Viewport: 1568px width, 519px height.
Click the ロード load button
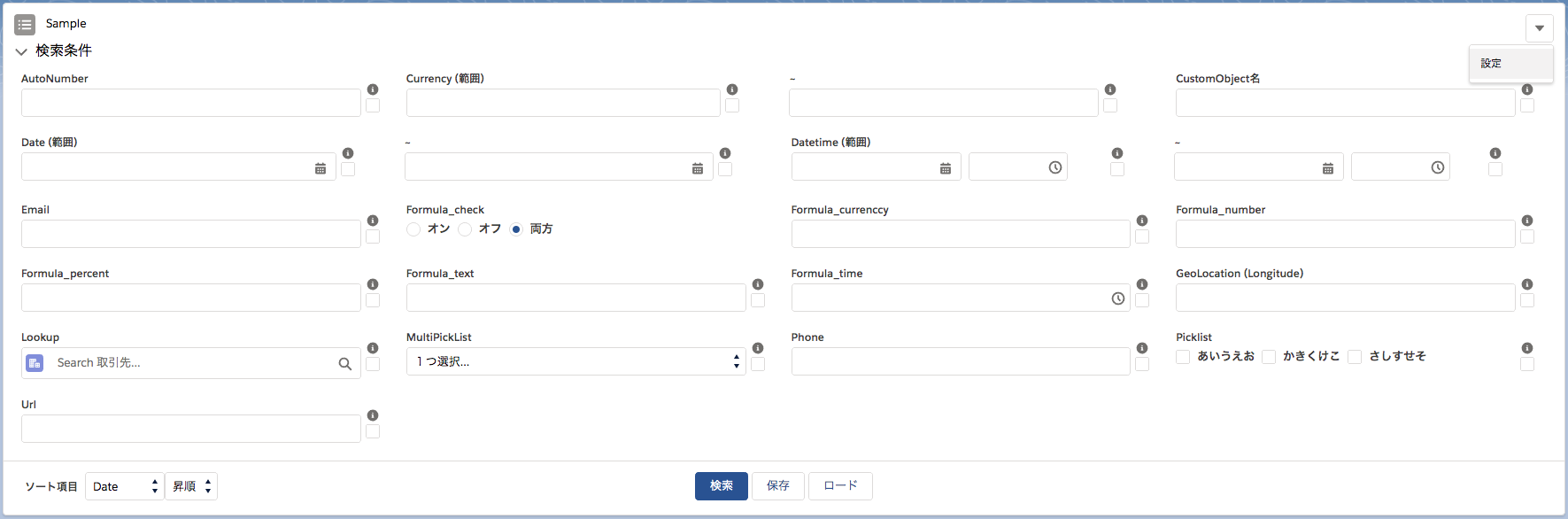(840, 486)
